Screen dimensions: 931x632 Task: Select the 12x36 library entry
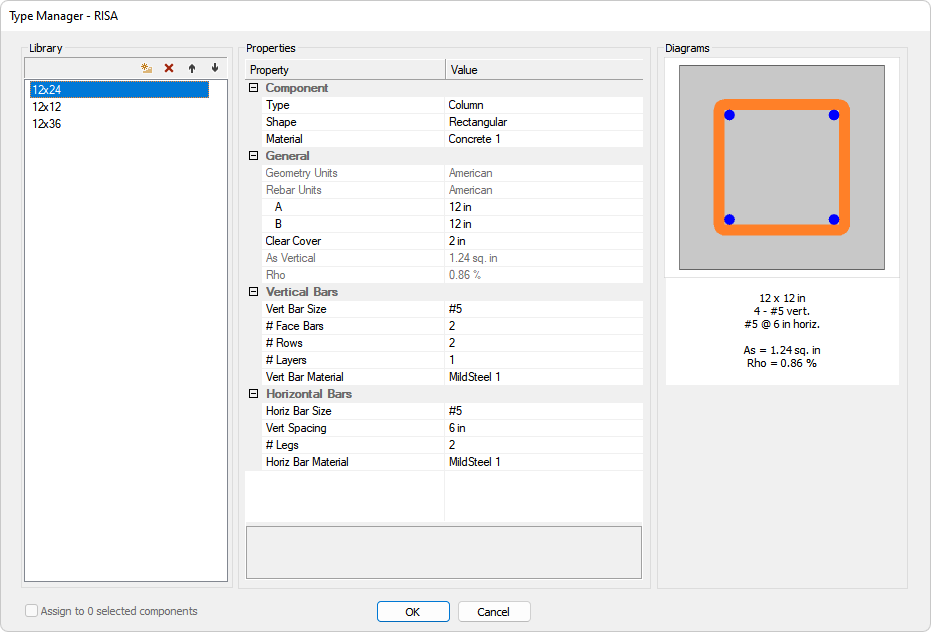[x=48, y=124]
